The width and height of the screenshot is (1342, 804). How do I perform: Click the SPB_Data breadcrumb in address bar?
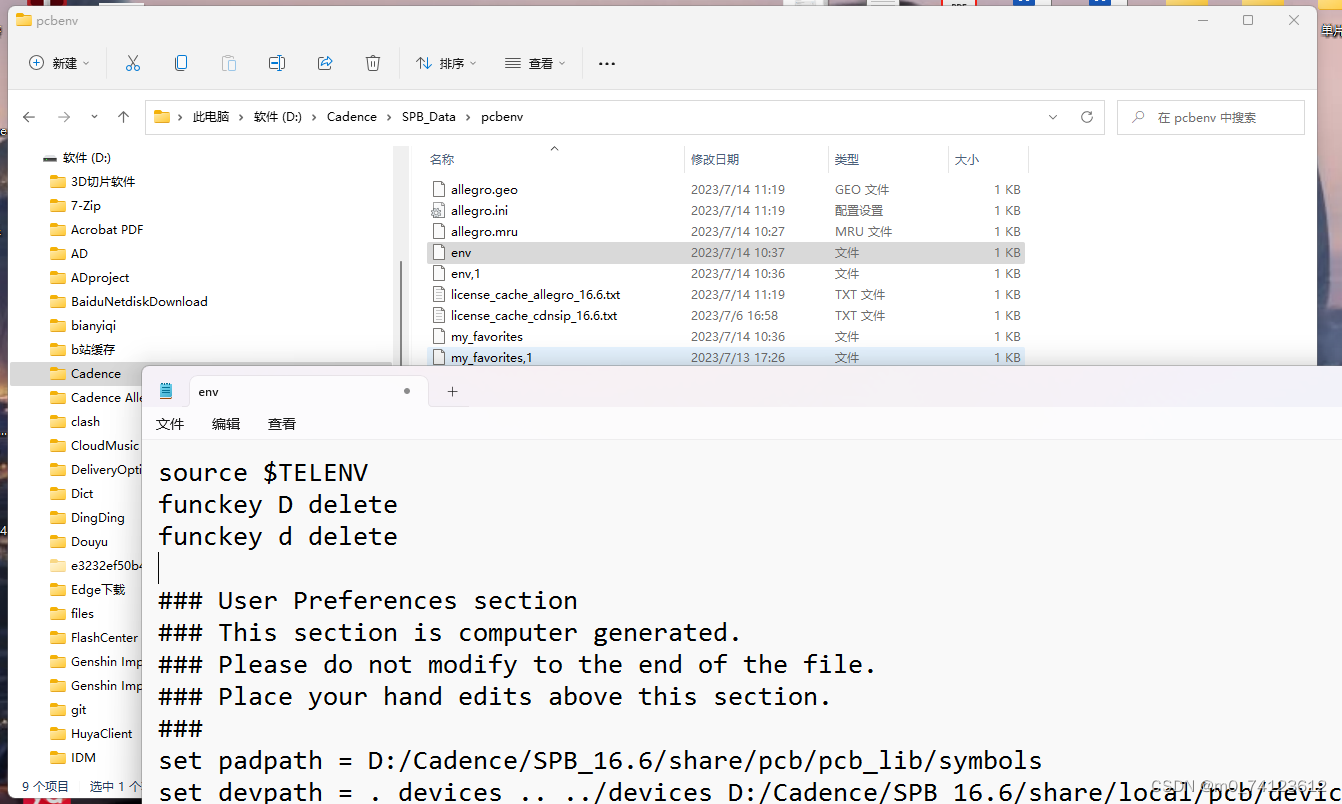[428, 117]
